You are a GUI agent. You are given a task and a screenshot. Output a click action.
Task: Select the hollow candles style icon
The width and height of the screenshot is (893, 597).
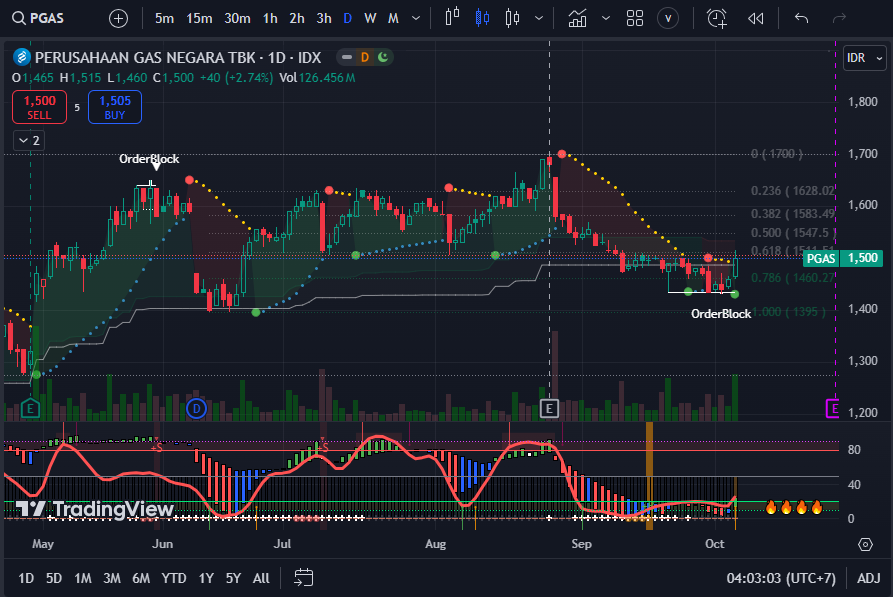(x=512, y=18)
